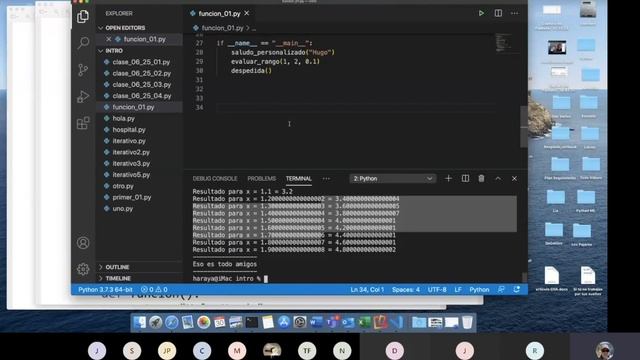The image size is (640, 360).
Task: Select participant avatar 'JP'
Action: 167,350
